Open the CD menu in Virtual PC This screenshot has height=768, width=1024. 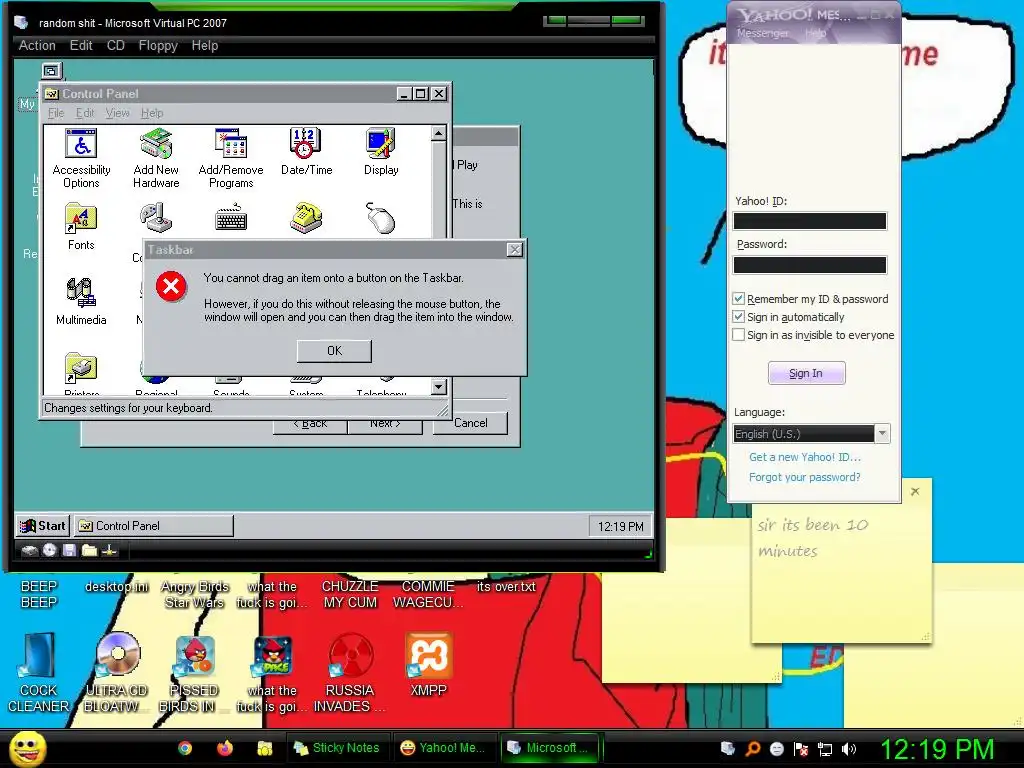[116, 45]
